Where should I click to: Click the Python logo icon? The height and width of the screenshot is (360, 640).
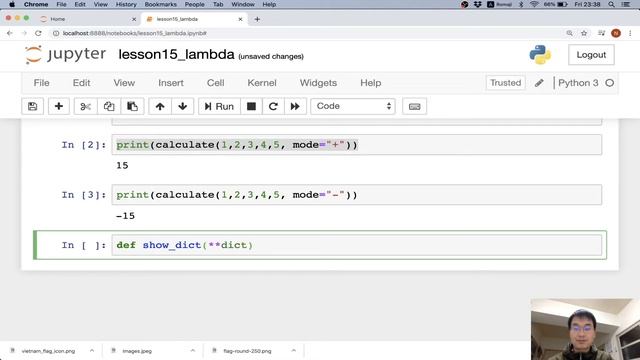(x=540, y=55)
